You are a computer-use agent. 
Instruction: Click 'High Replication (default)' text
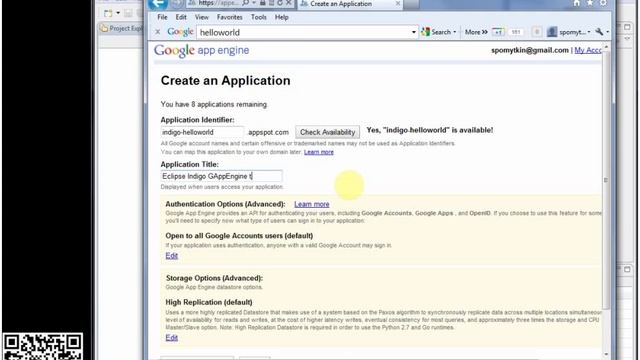[209, 302]
